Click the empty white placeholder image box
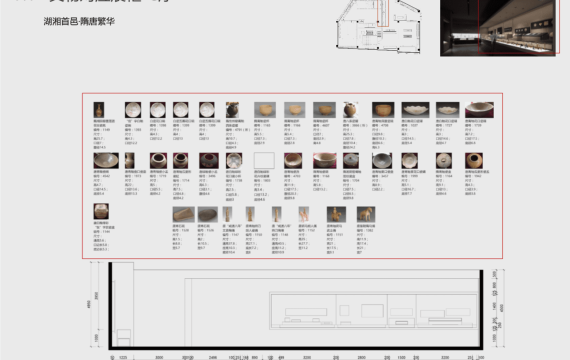 coord(264,160)
